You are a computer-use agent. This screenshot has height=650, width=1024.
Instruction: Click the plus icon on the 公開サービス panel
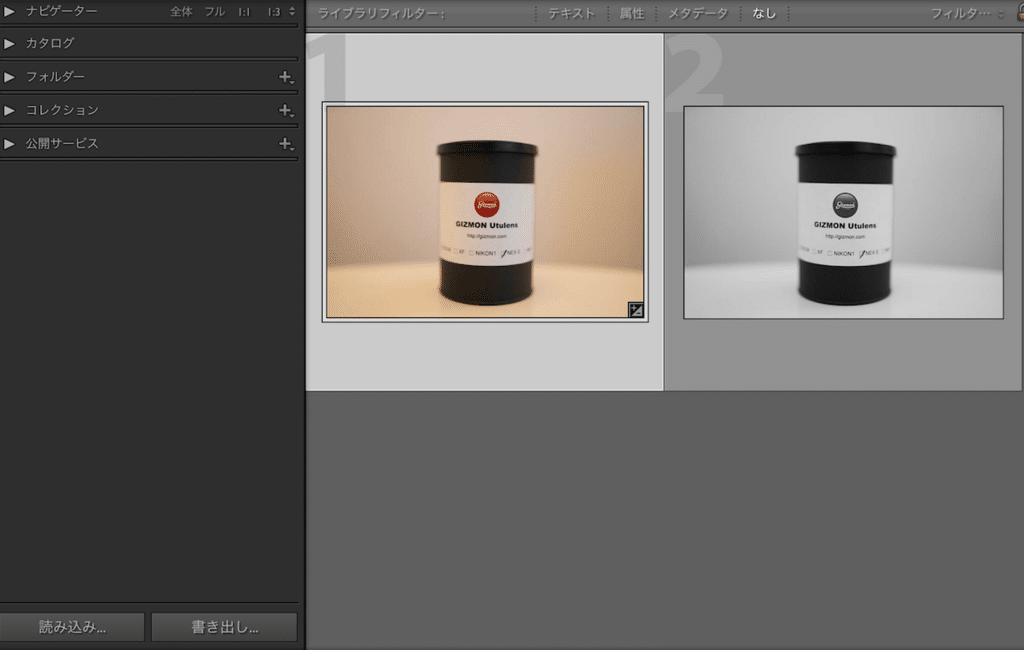[285, 144]
